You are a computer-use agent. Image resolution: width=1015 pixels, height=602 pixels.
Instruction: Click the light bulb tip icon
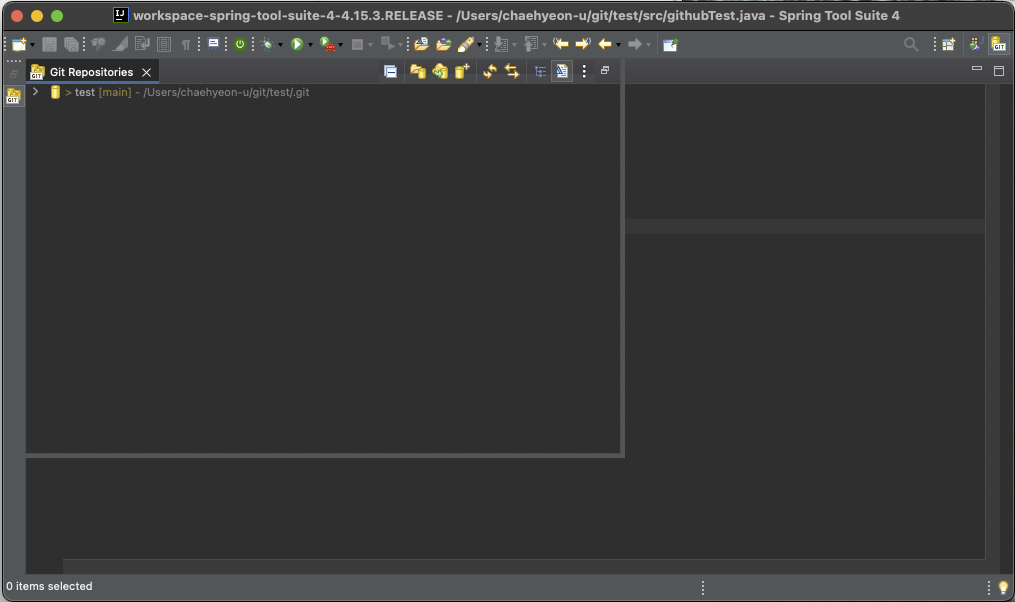(x=1003, y=587)
